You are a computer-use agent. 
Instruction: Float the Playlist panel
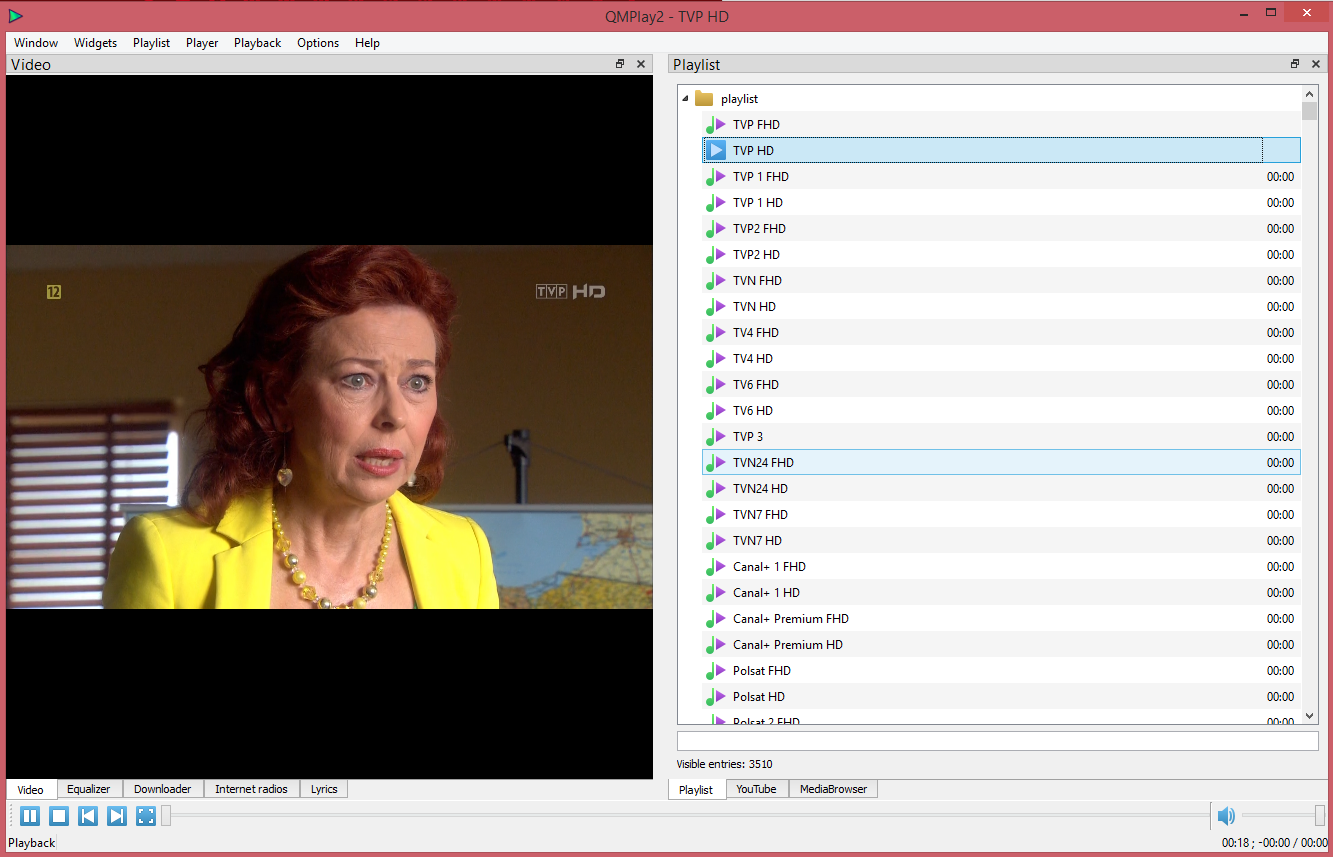click(x=1295, y=64)
